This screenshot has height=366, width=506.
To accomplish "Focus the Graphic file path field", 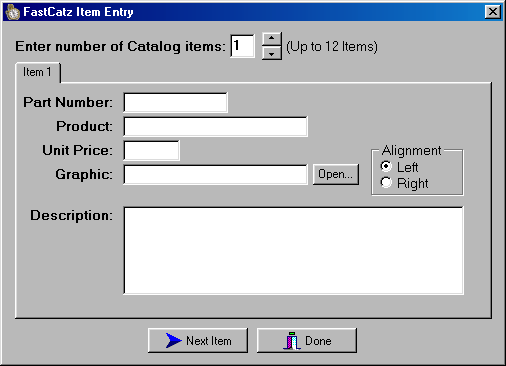I will [215, 174].
